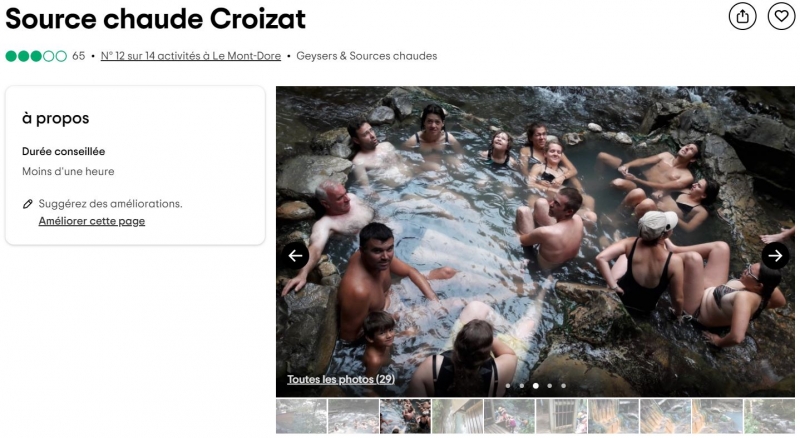Select the second carousel dot indicator

(x=521, y=386)
